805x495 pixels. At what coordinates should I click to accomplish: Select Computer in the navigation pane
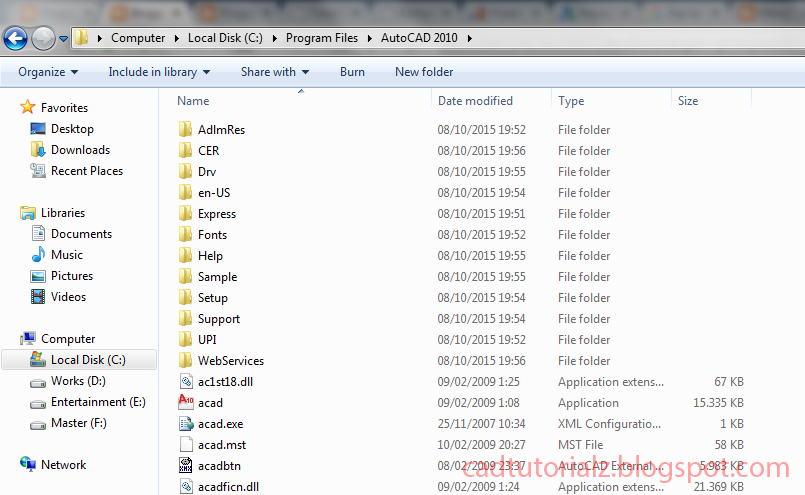68,339
